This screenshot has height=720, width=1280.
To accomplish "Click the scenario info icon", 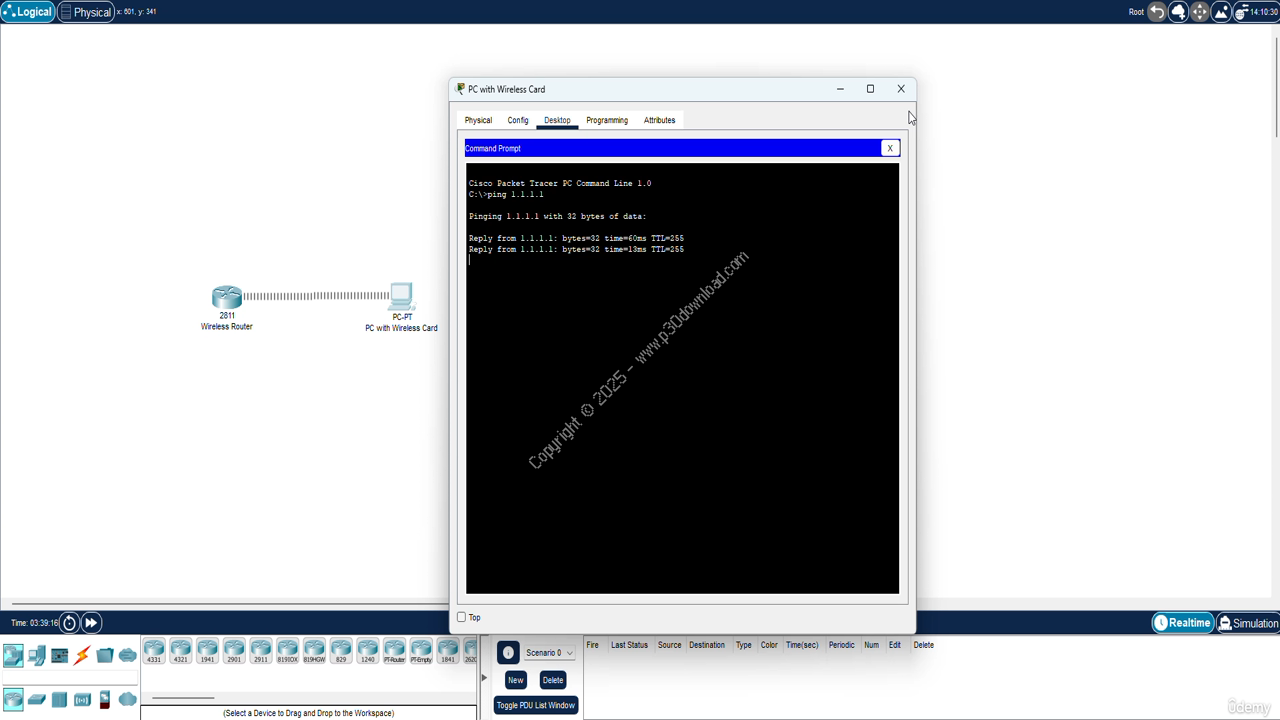I will 508,653.
